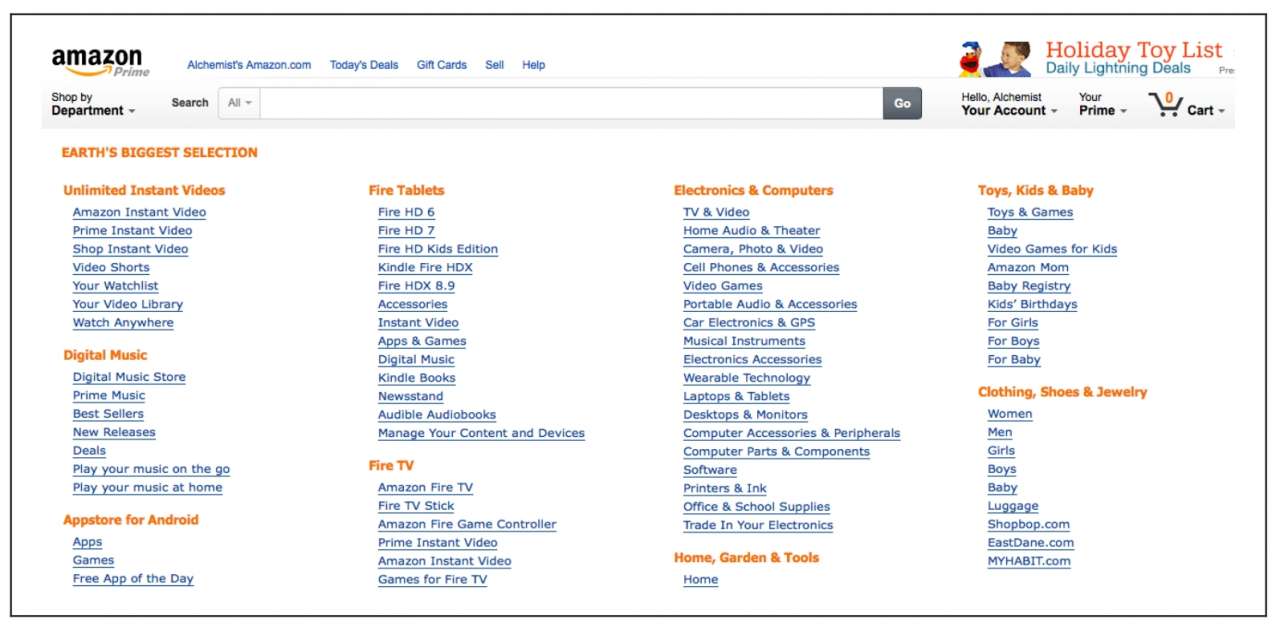Screen dimensions: 1280x627
Task: Go to Today's Deals
Action: coord(364,65)
